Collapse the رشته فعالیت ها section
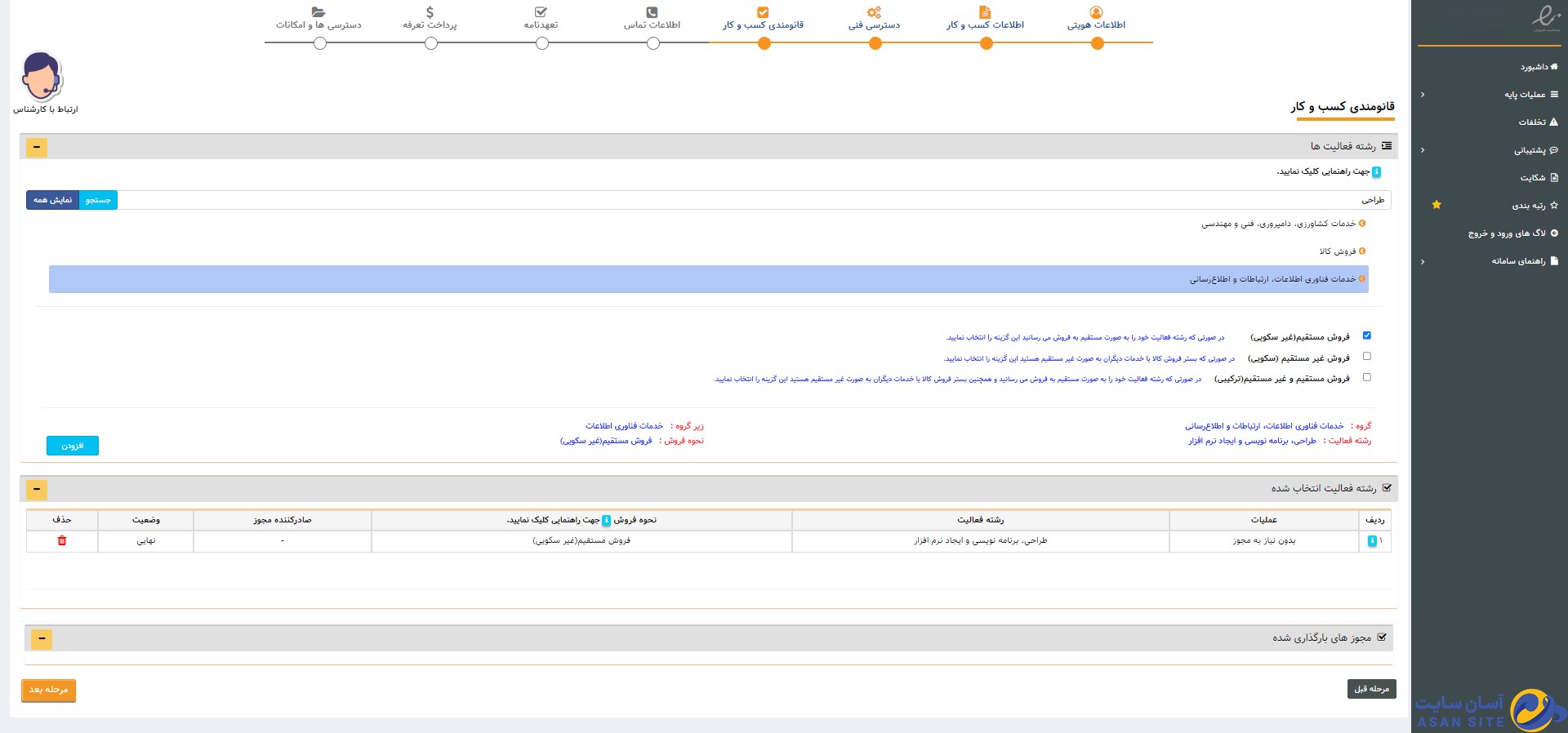 click(x=37, y=148)
